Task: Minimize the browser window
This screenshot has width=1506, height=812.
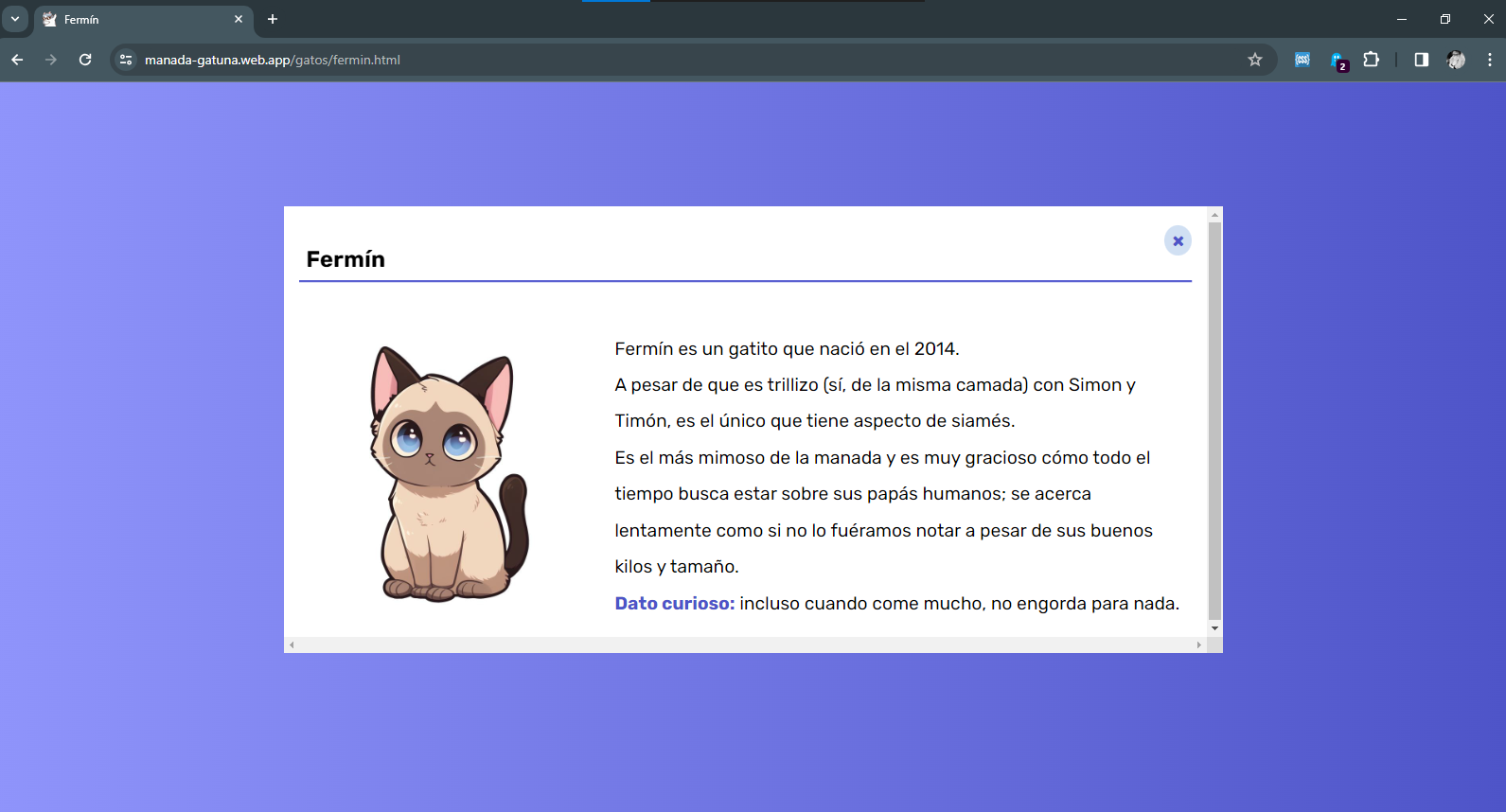Action: click(x=1402, y=19)
